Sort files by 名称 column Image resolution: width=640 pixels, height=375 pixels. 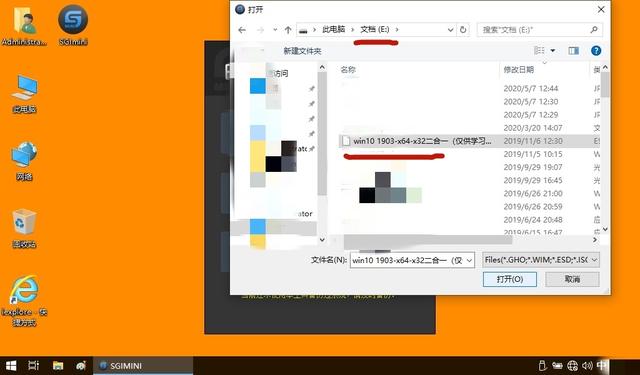(348, 70)
